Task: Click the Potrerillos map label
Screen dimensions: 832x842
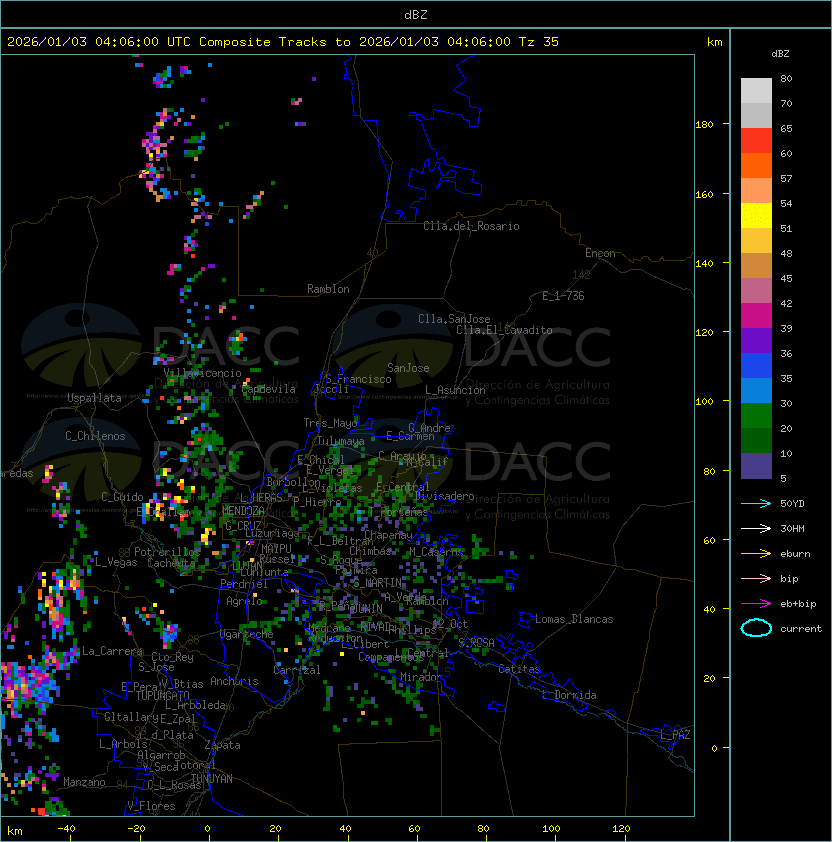Action: tap(167, 551)
